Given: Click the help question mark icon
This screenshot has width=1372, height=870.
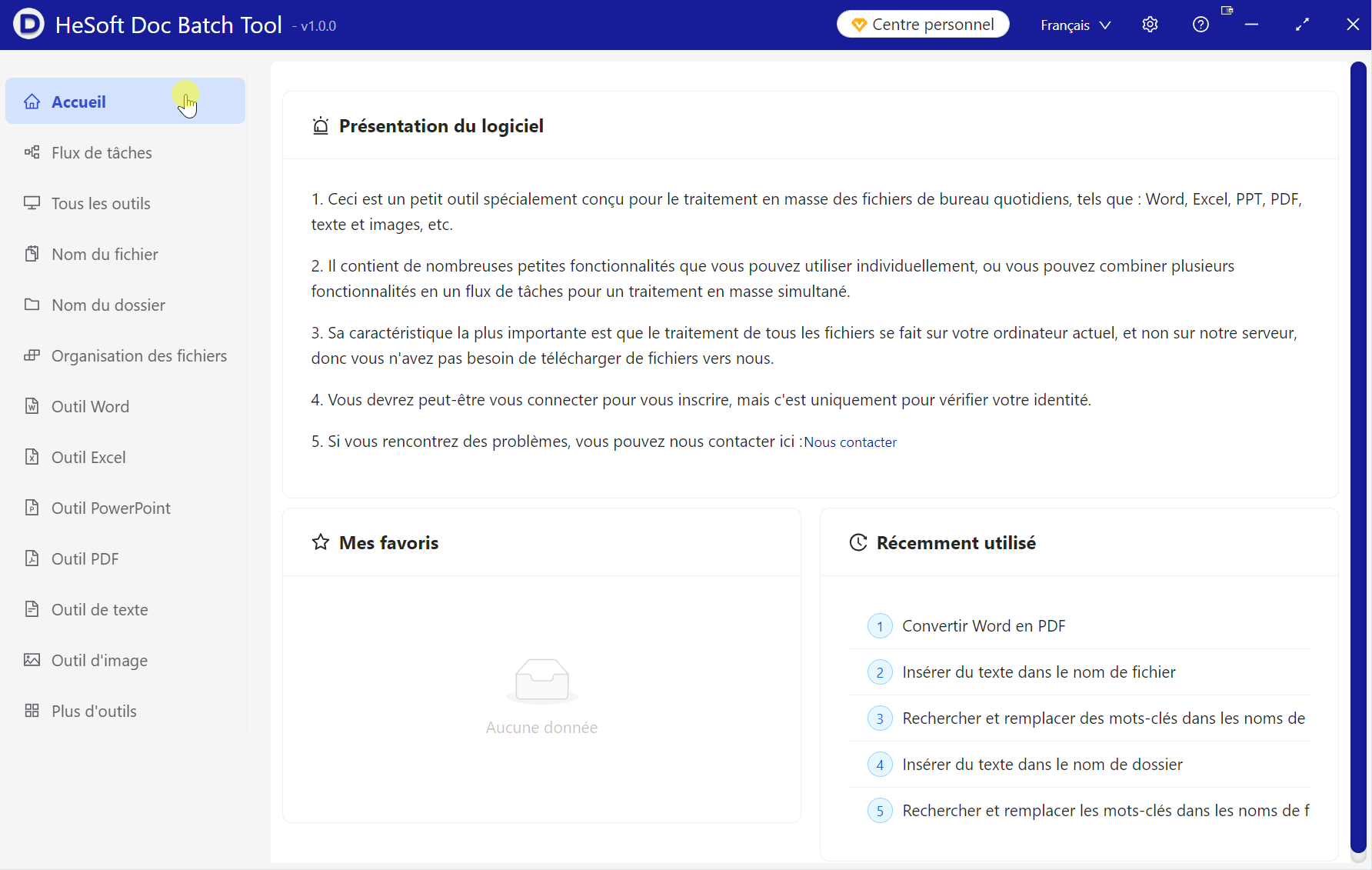Looking at the screenshot, I should [1200, 25].
